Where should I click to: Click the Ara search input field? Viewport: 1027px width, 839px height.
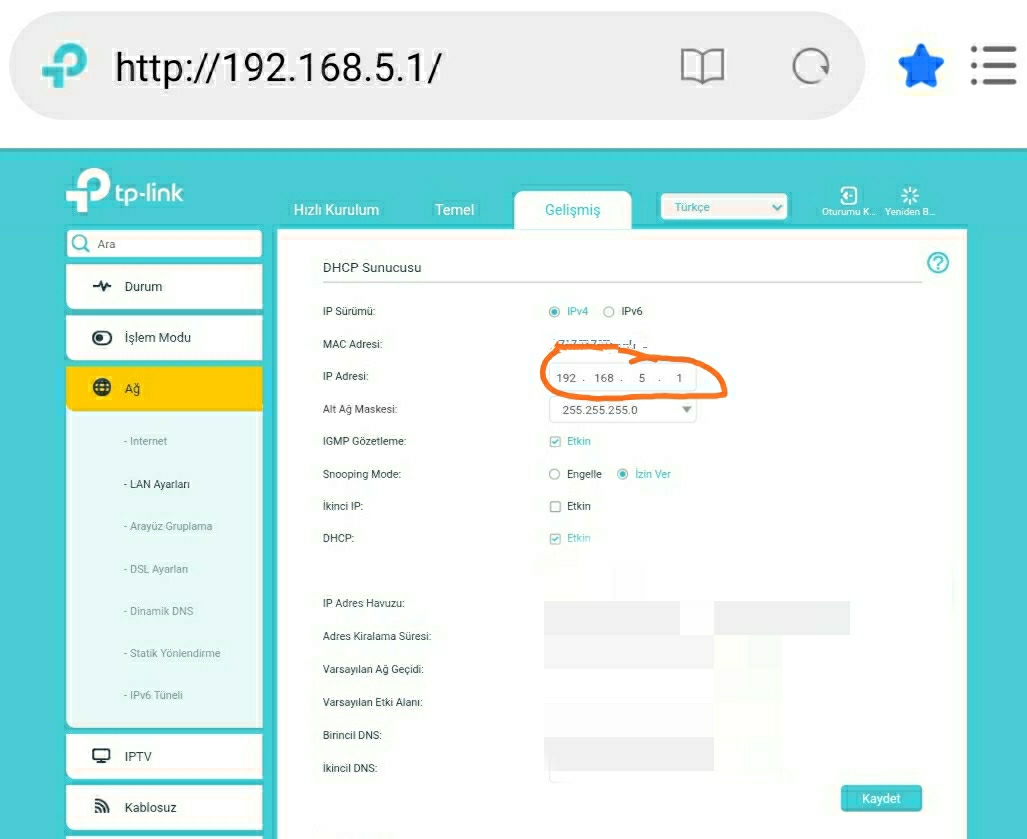164,244
